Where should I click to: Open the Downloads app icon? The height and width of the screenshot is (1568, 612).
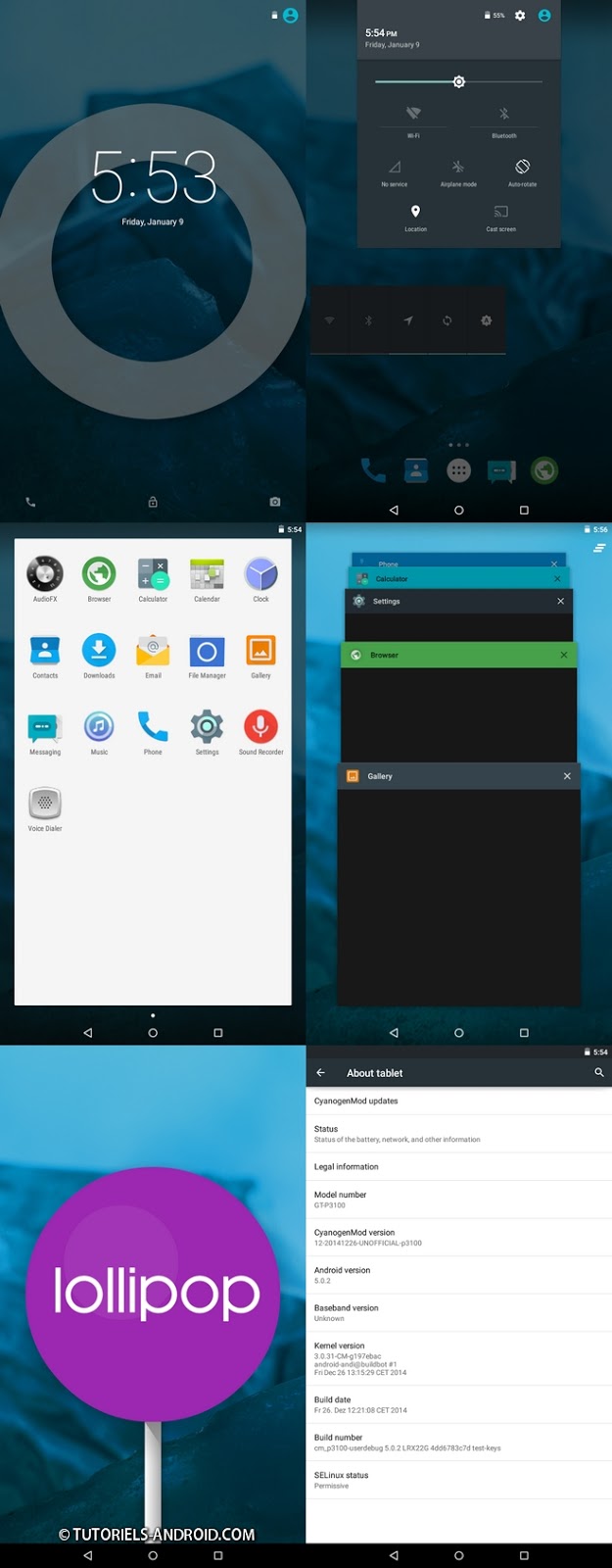[99, 651]
